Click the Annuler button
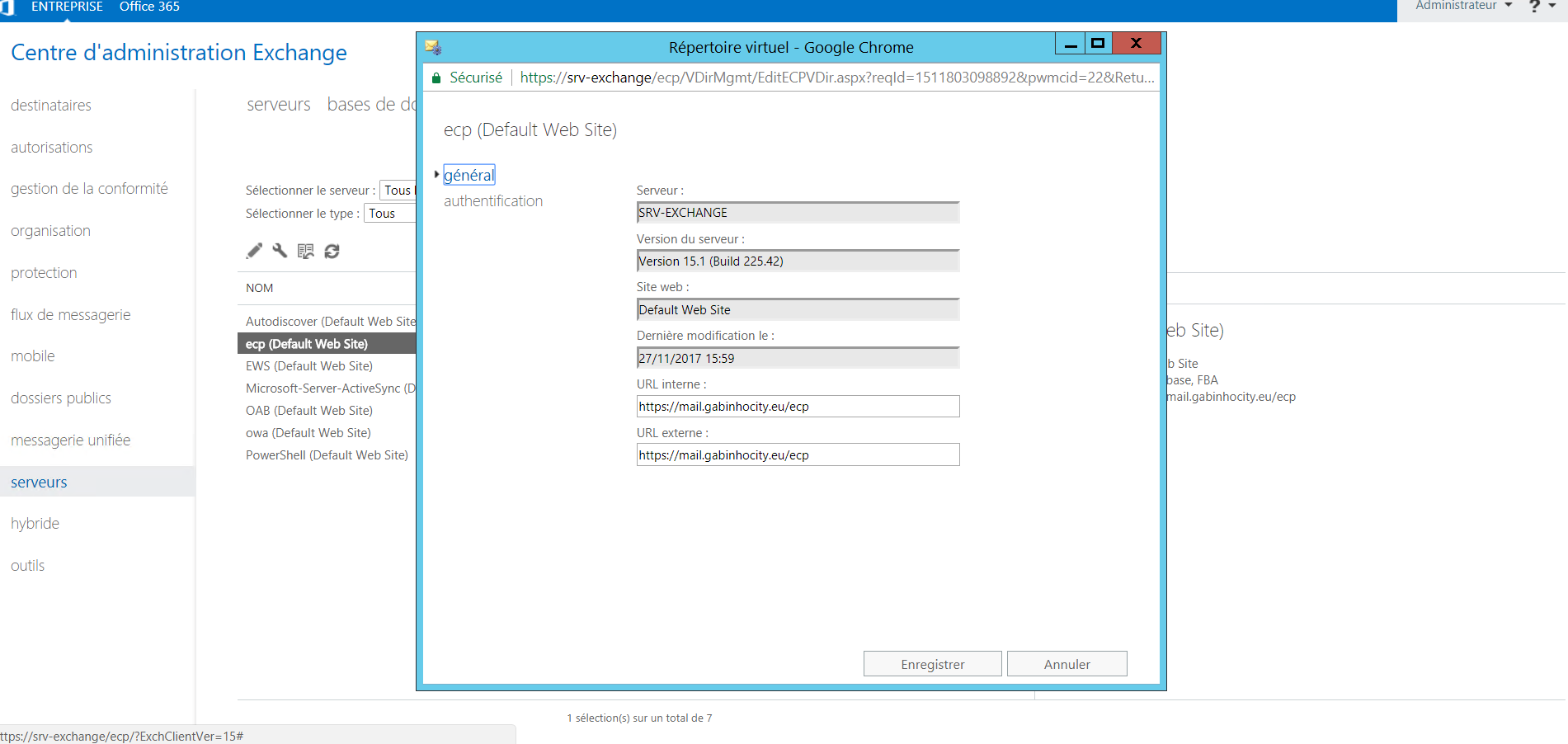 point(1067,664)
